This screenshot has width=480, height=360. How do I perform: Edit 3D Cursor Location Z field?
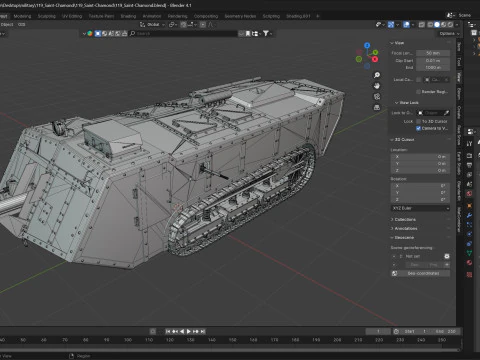pyautogui.click(x=420, y=170)
